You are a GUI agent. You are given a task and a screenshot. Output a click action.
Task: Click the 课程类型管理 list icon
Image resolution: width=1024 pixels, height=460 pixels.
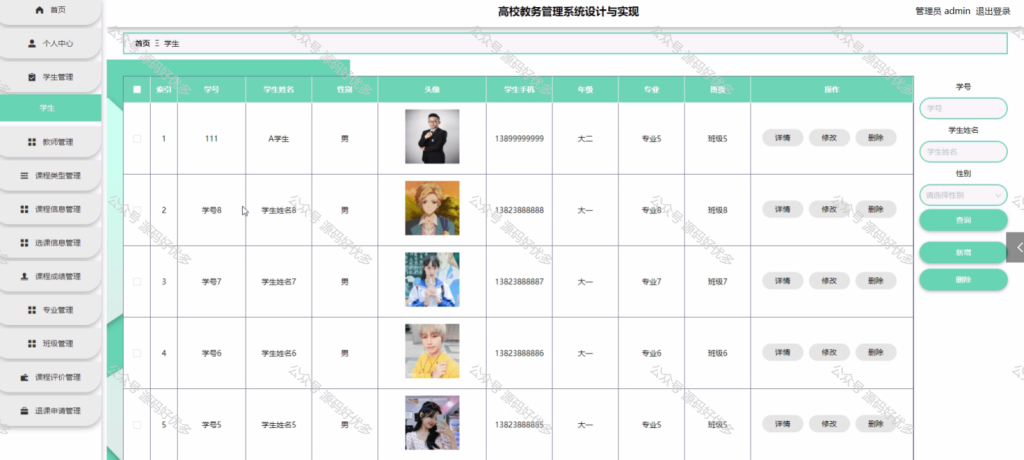tap(24, 176)
